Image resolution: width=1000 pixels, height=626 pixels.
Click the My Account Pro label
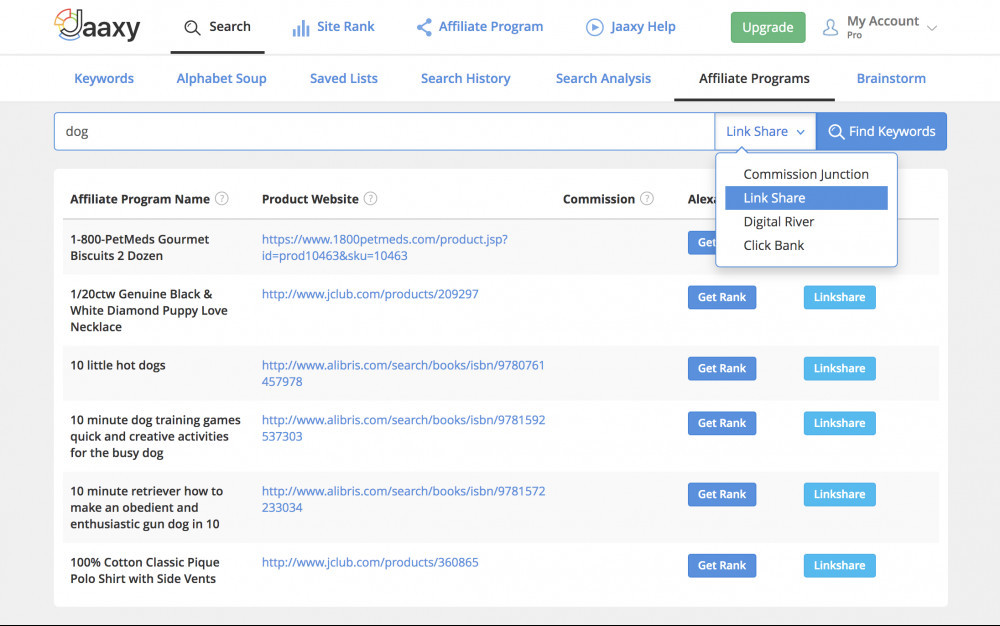pyautogui.click(x=883, y=27)
